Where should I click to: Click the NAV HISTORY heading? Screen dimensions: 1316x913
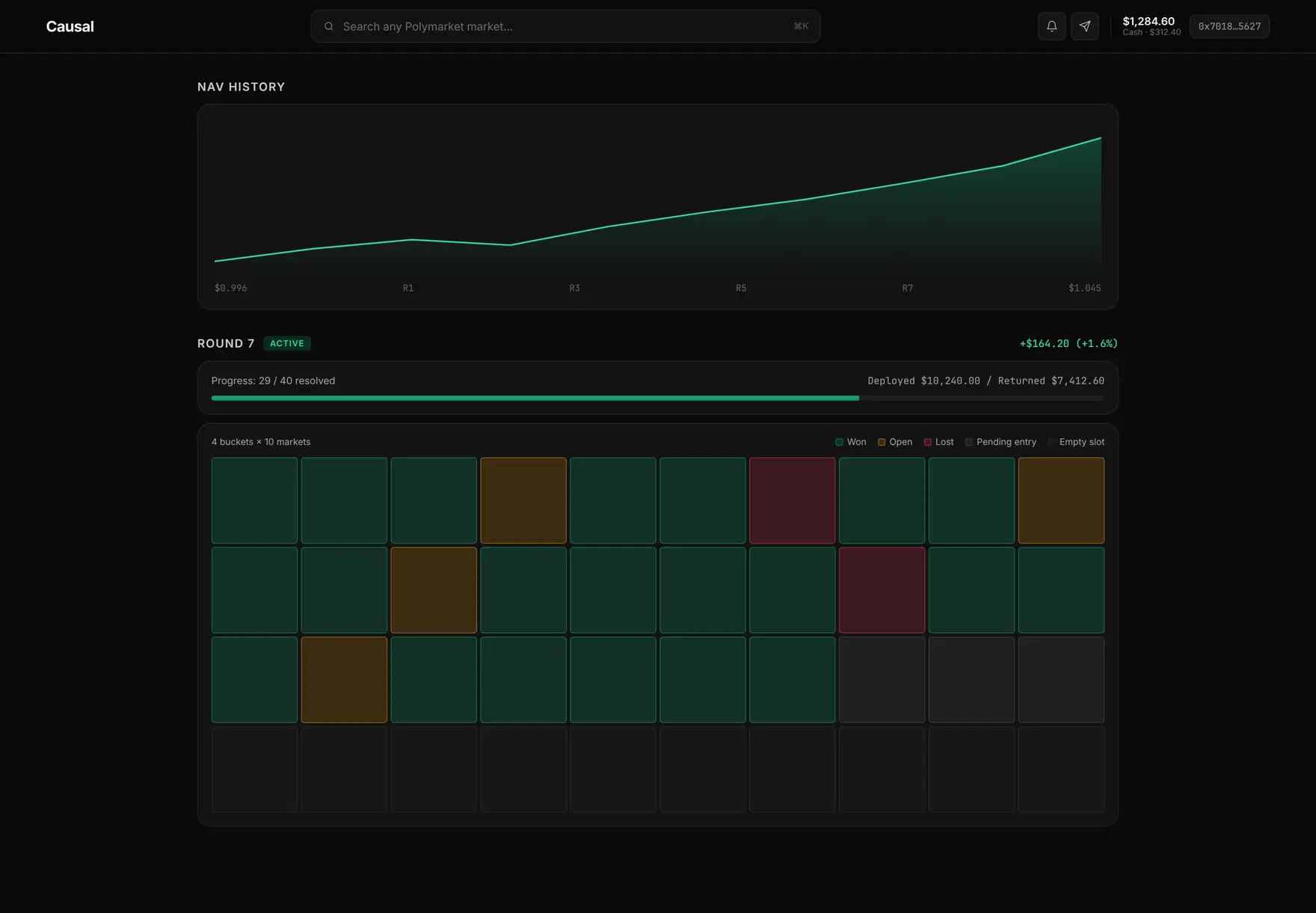(x=241, y=87)
